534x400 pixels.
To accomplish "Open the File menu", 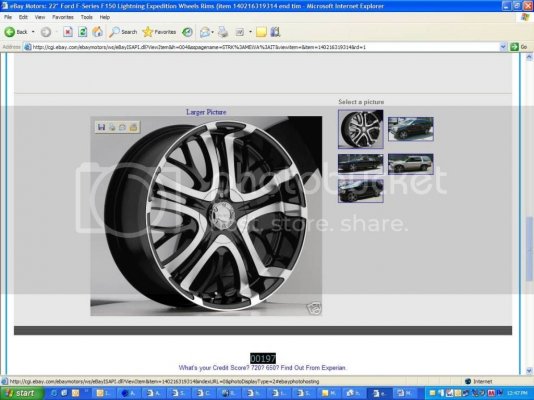I will [x=8, y=17].
